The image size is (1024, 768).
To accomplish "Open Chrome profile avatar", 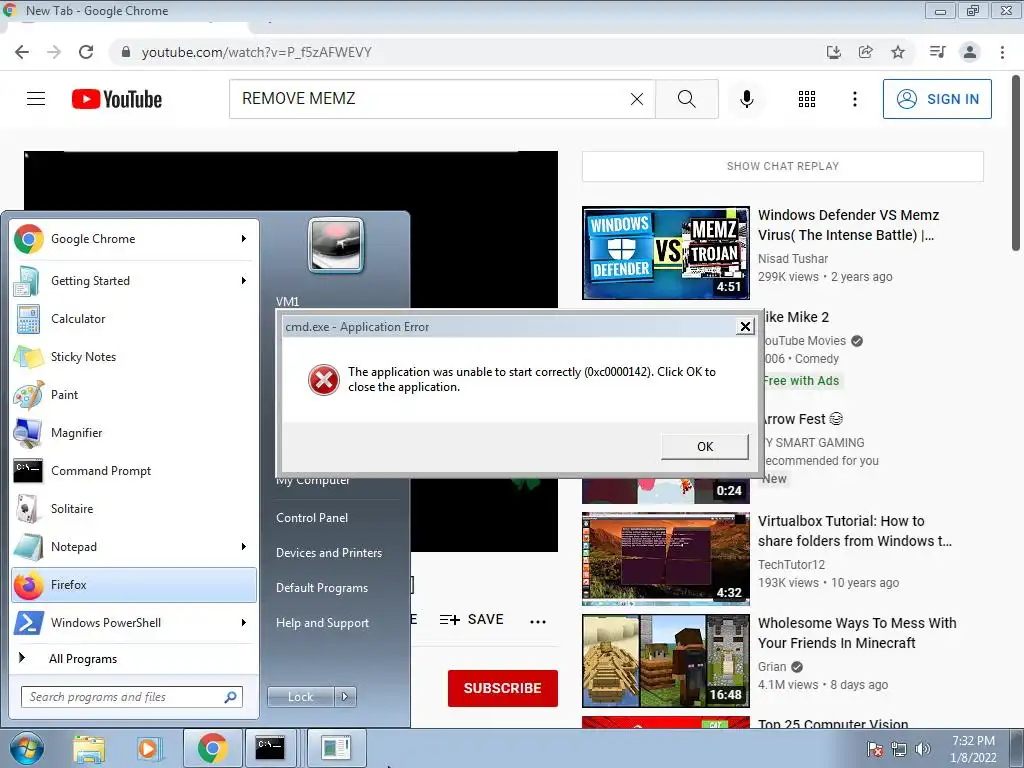I will coord(970,52).
